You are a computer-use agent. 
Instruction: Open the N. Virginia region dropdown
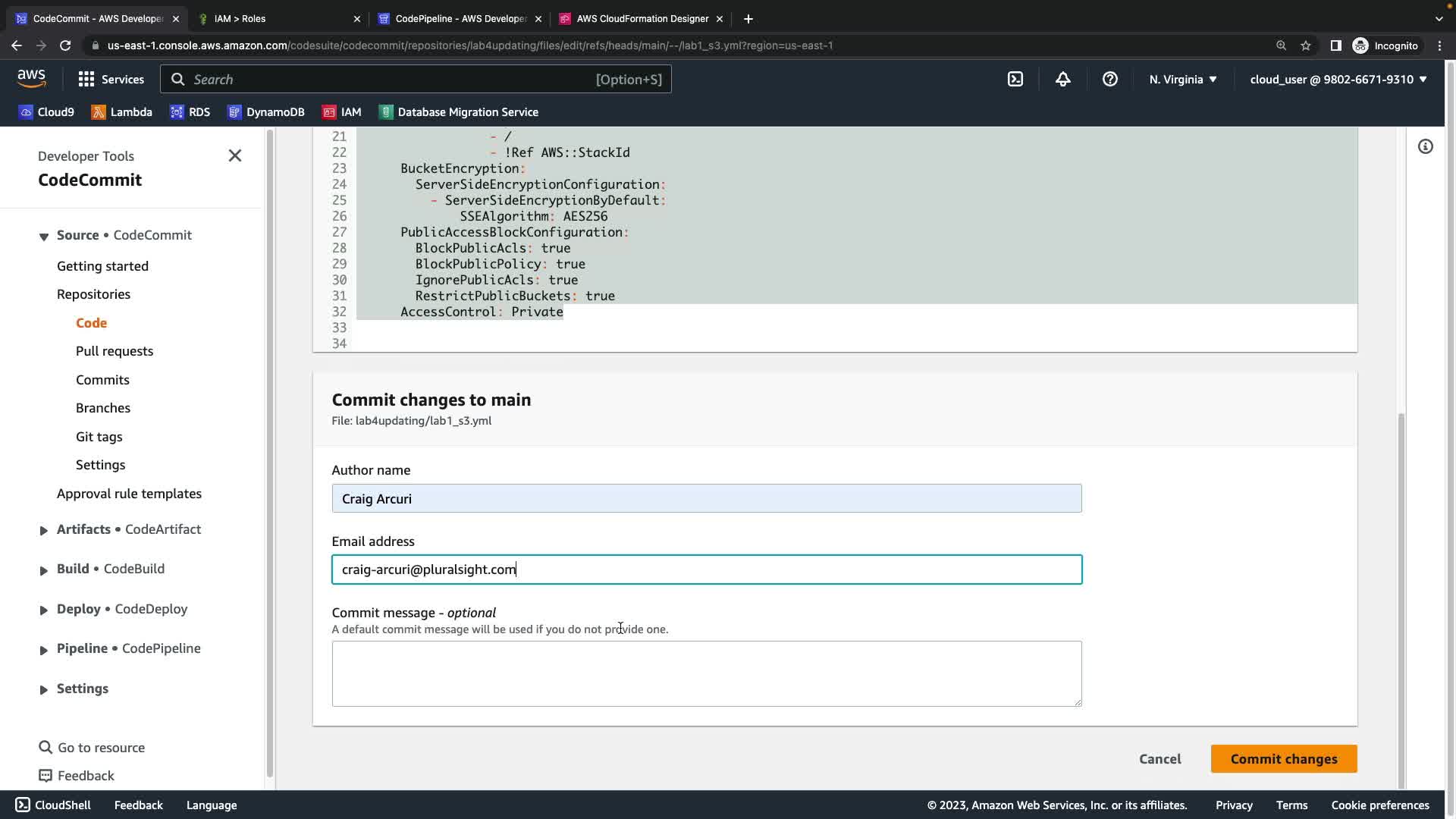[1182, 79]
